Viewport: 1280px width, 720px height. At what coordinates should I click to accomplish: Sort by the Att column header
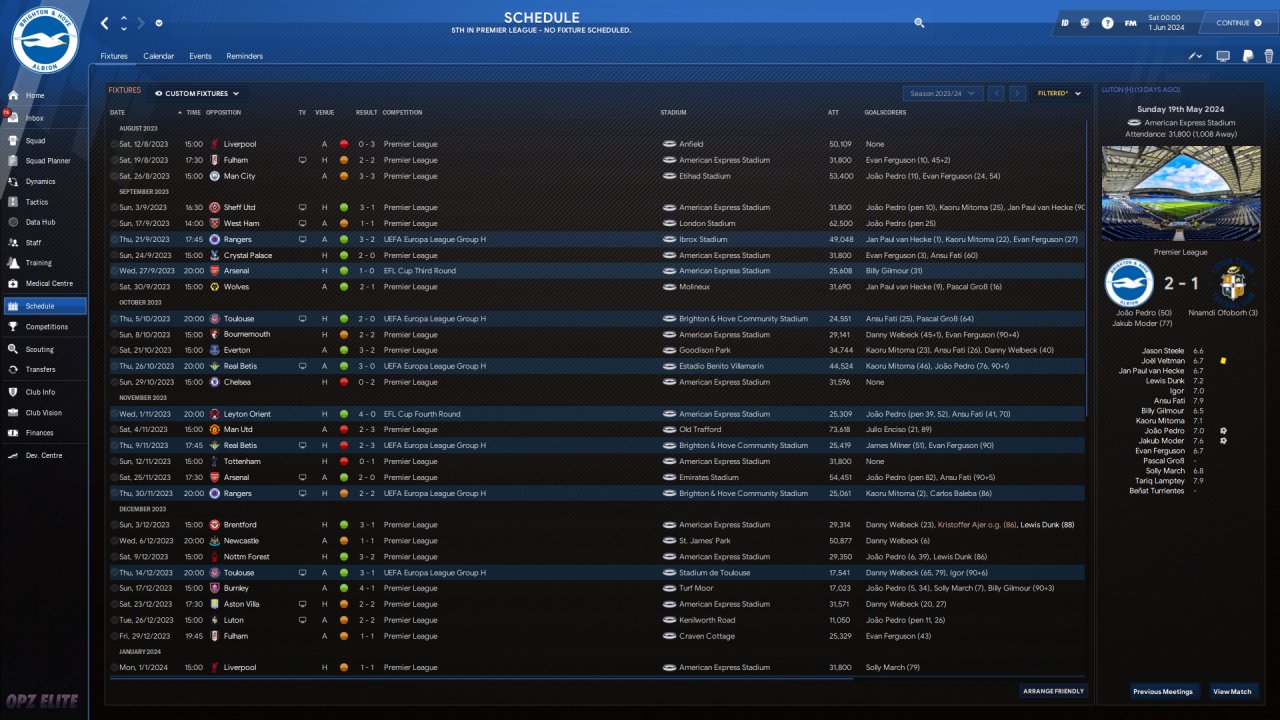tap(833, 112)
